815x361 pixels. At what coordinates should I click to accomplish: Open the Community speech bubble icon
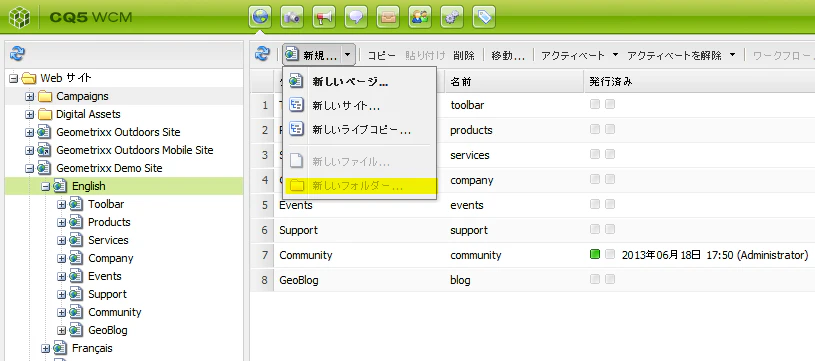pos(356,17)
